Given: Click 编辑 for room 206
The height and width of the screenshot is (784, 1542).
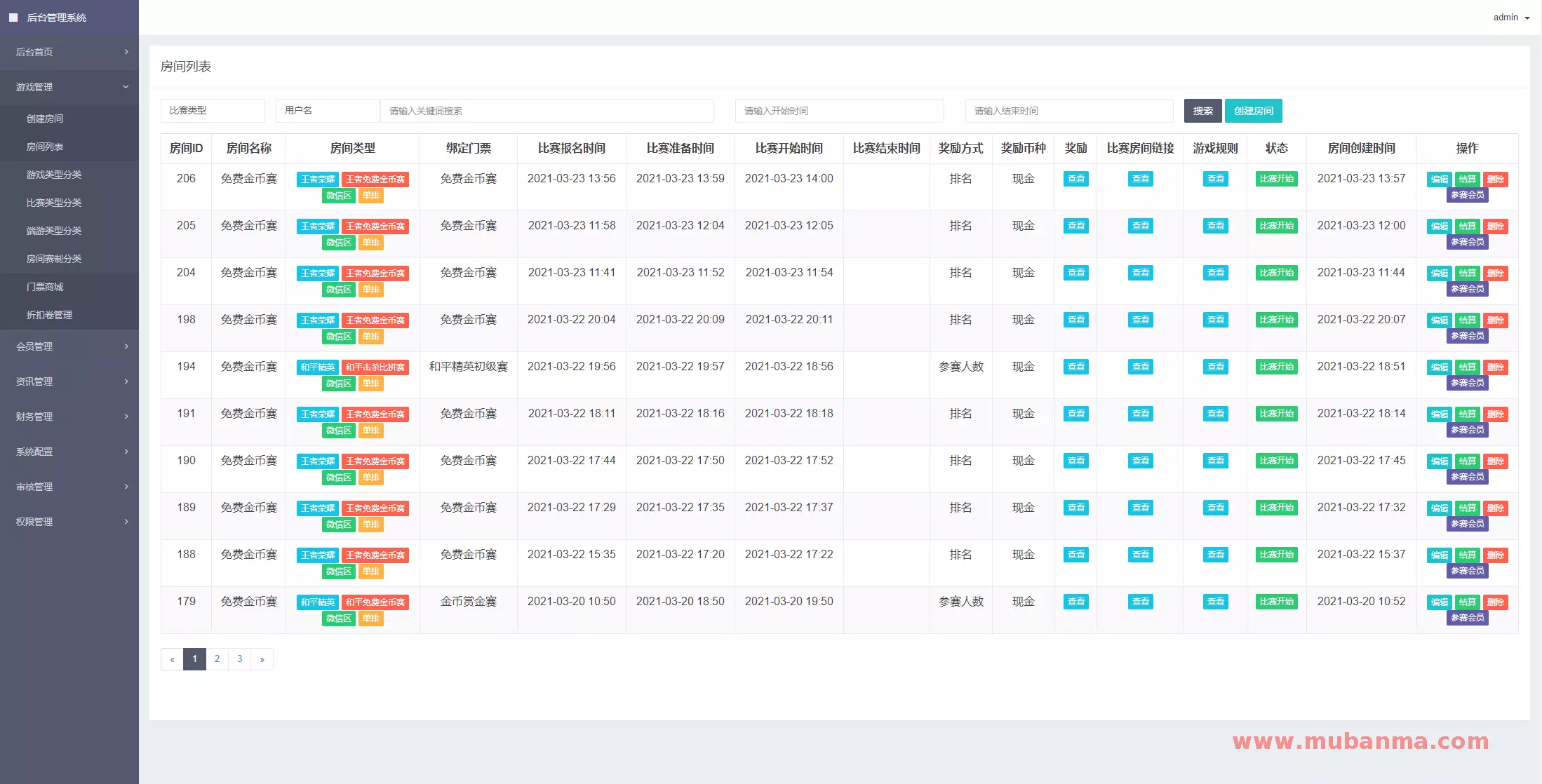Looking at the screenshot, I should coord(1439,180).
